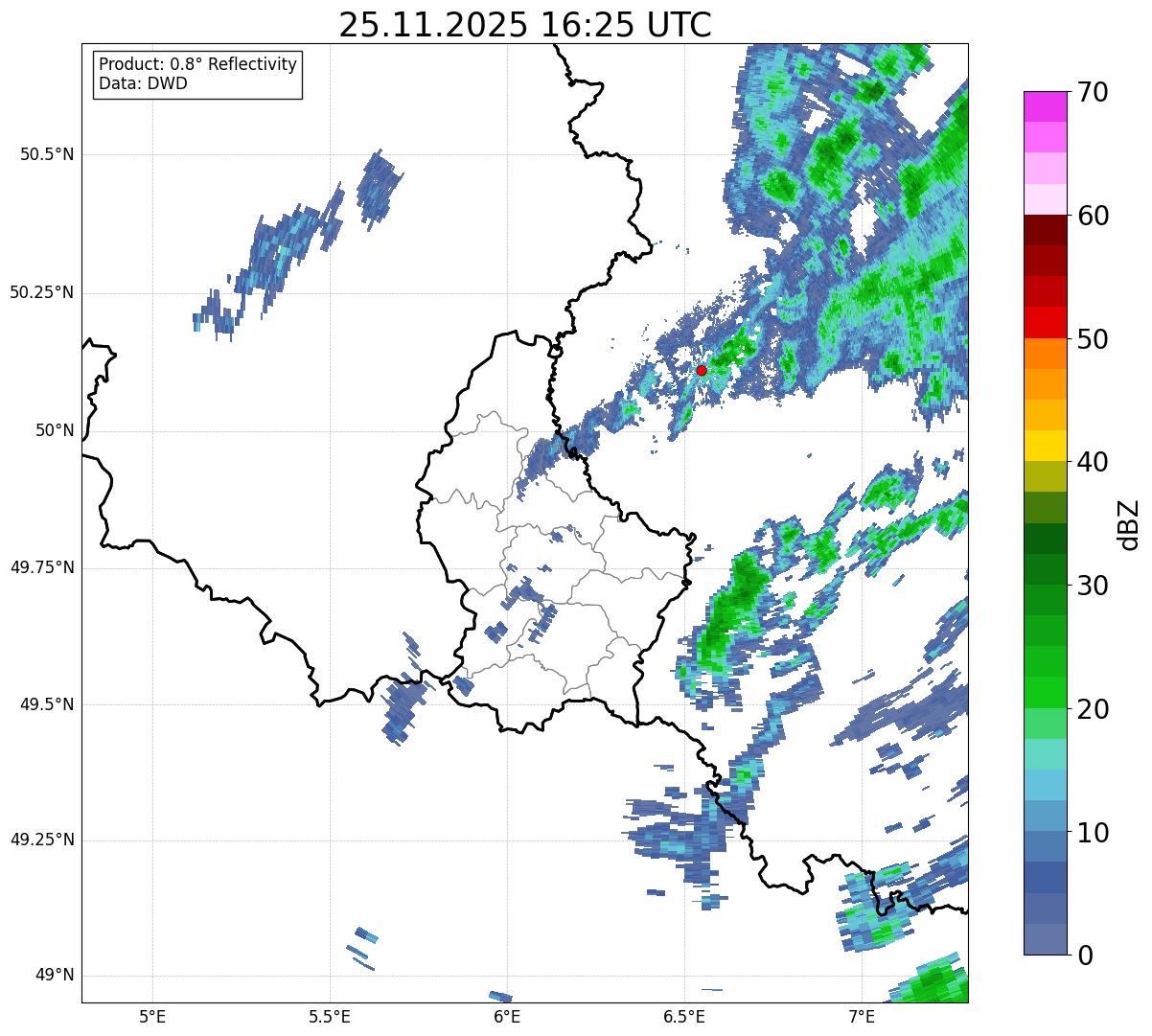Click the 50.25°N latitude label
Viewport: 1152px width, 1036px height.
pyautogui.click(x=42, y=292)
